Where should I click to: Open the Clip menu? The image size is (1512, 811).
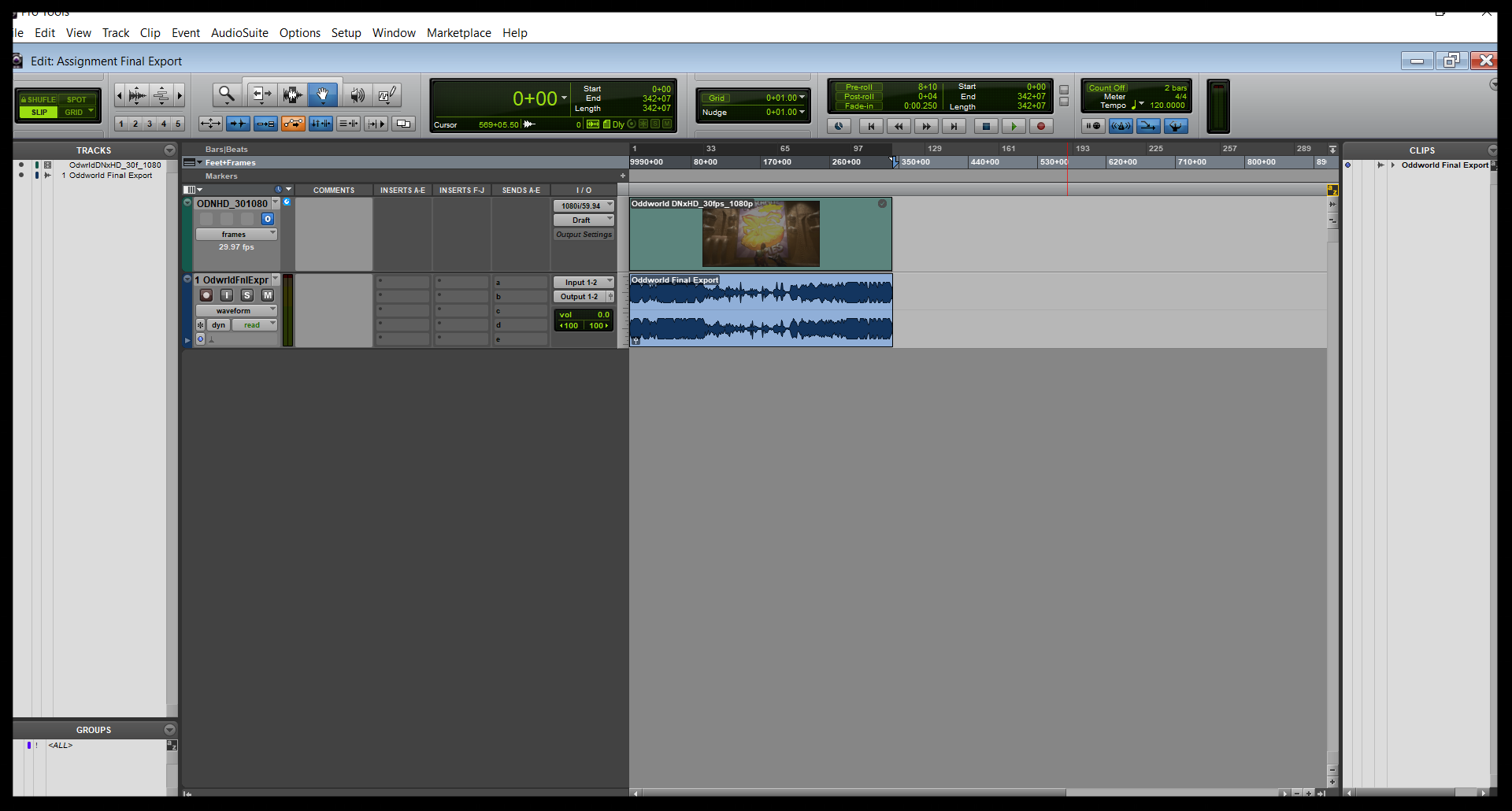(150, 33)
